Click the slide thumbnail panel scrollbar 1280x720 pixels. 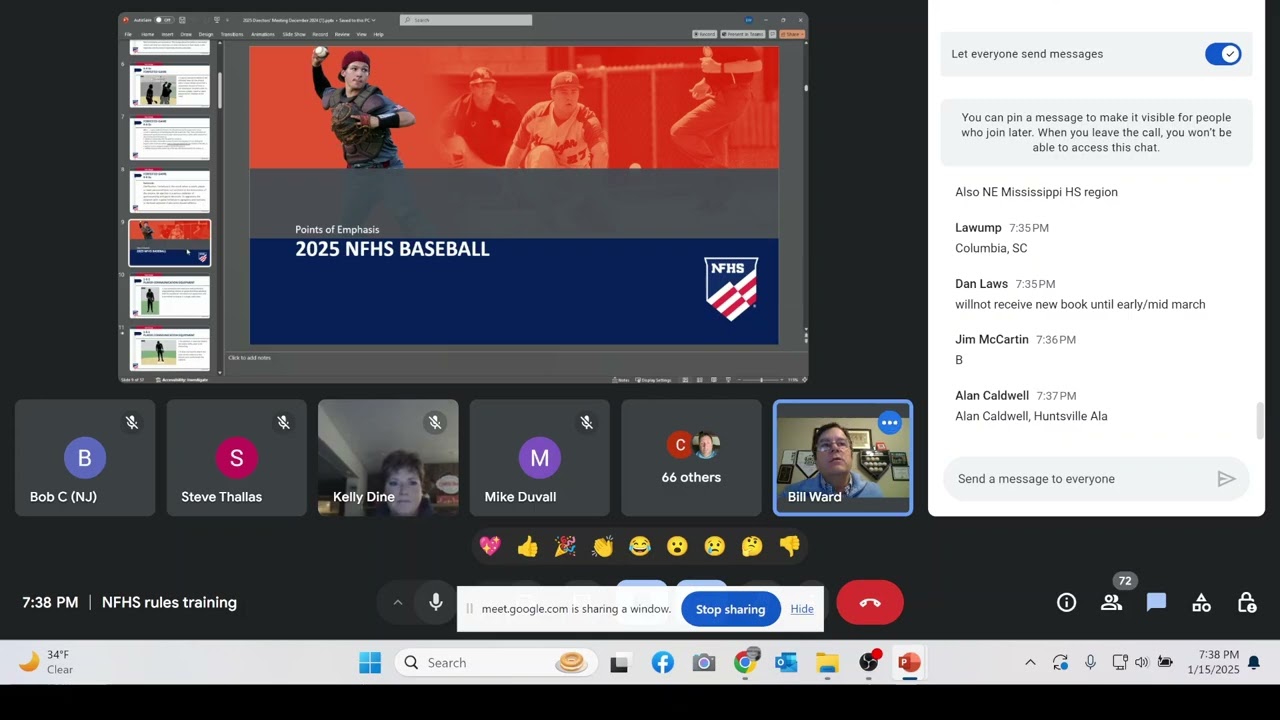(219, 90)
